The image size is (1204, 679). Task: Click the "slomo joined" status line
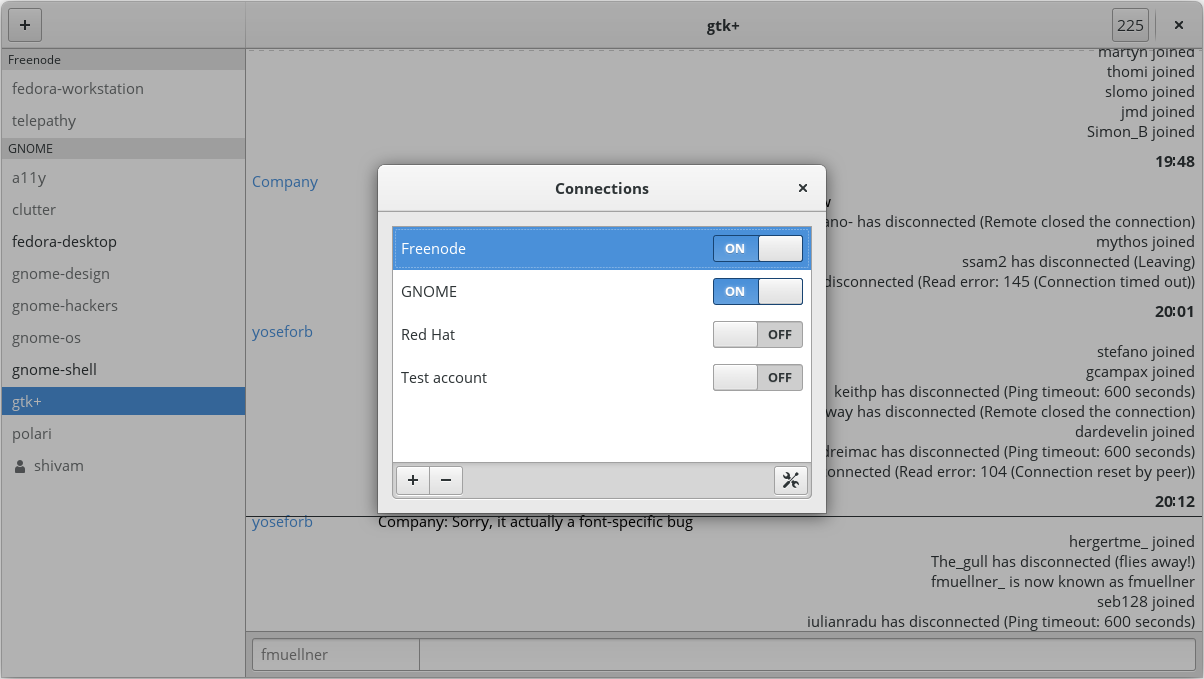1150,91
